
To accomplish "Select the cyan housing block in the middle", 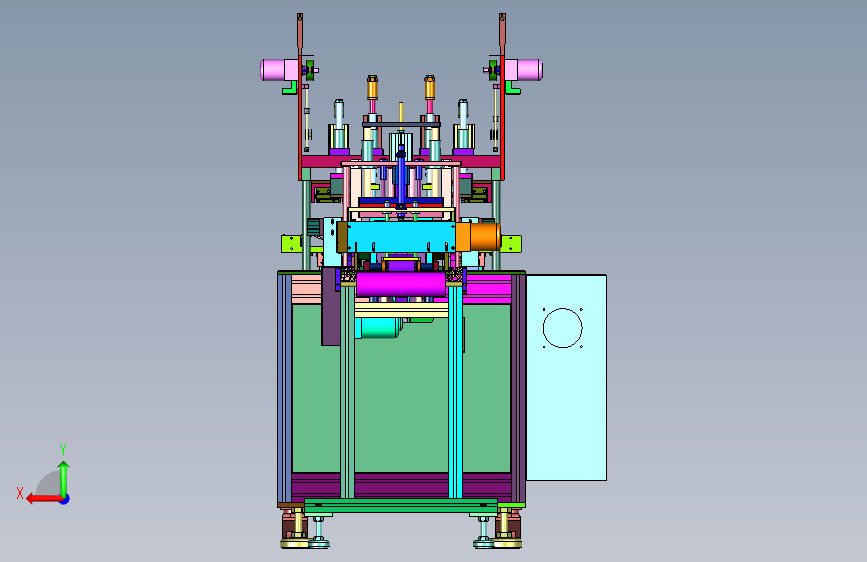I will coord(401,237).
